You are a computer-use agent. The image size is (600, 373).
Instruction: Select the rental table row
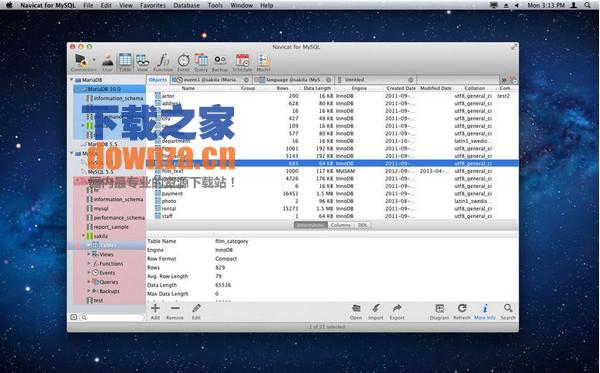click(x=332, y=208)
